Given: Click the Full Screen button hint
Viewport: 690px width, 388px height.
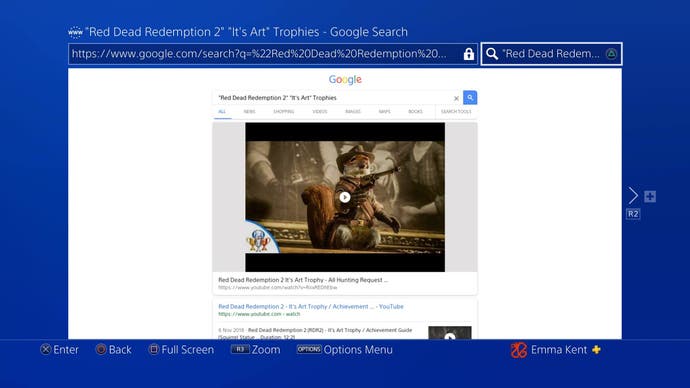Looking at the screenshot, I should click(x=181, y=350).
